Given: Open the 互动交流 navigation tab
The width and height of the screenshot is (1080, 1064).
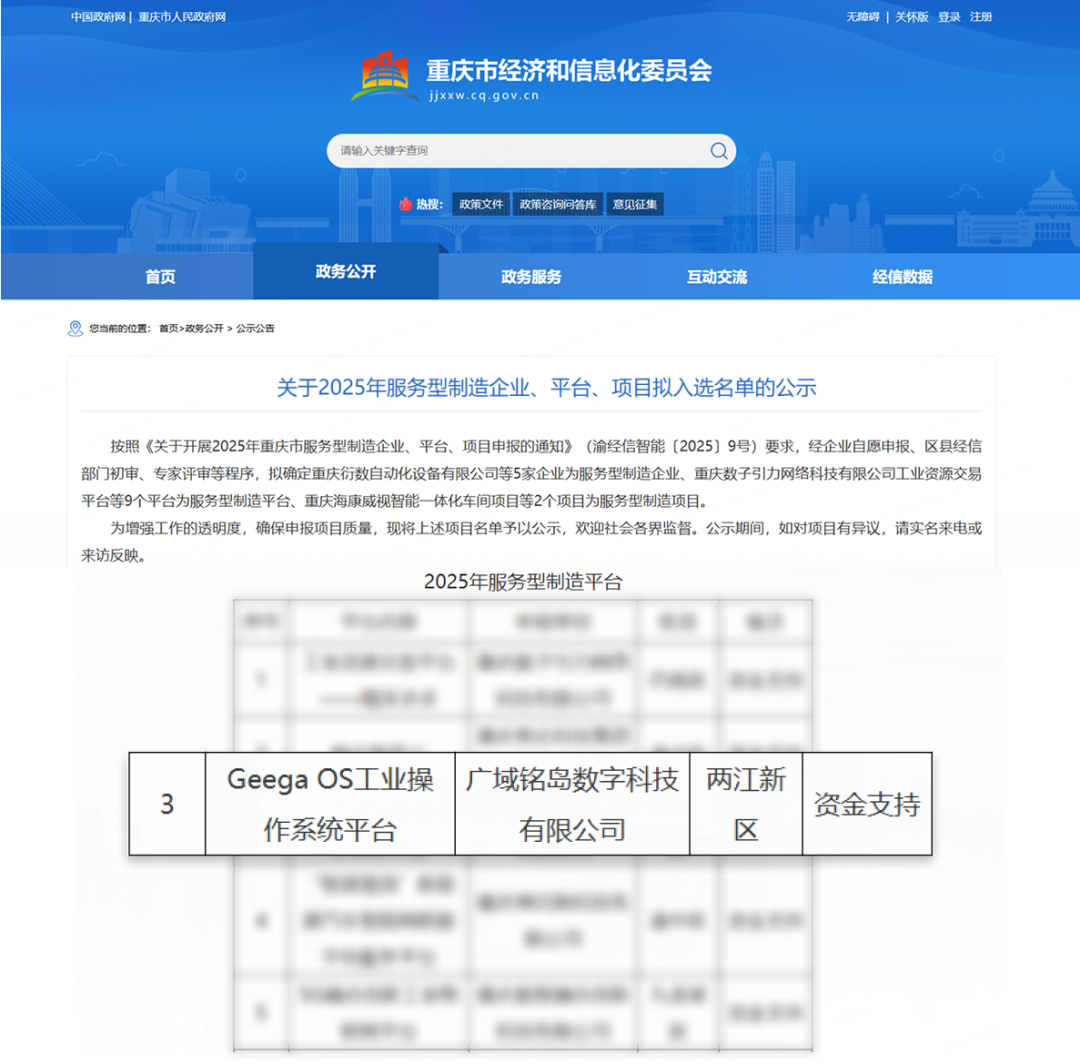Looking at the screenshot, I should [716, 277].
